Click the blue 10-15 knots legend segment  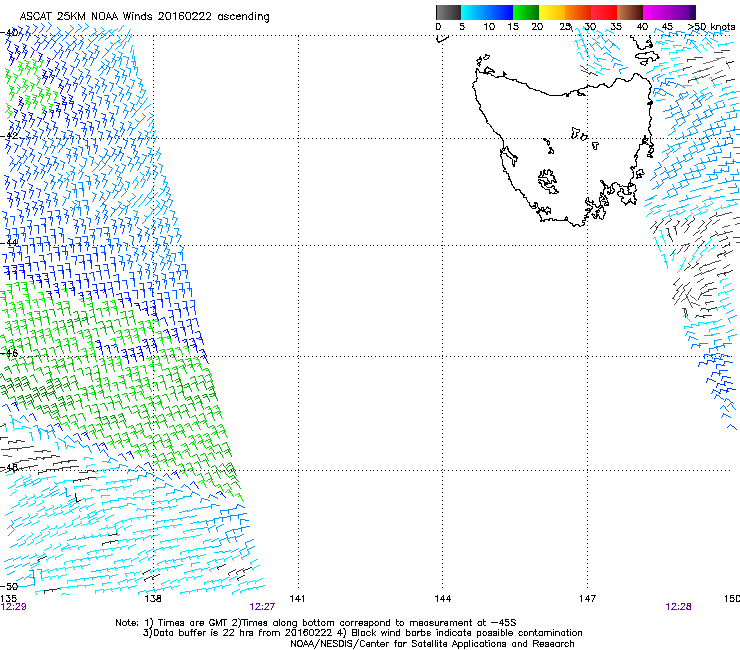click(500, 12)
